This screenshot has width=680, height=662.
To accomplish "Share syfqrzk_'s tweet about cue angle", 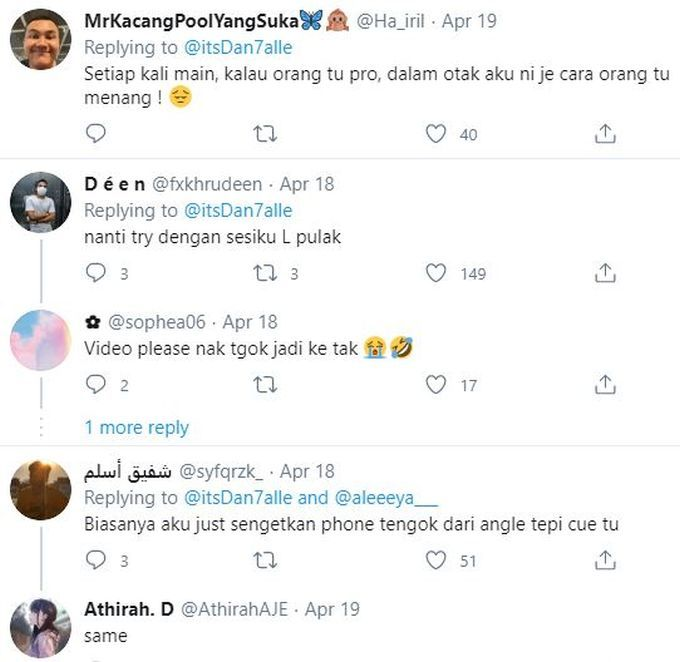I will [x=605, y=561].
